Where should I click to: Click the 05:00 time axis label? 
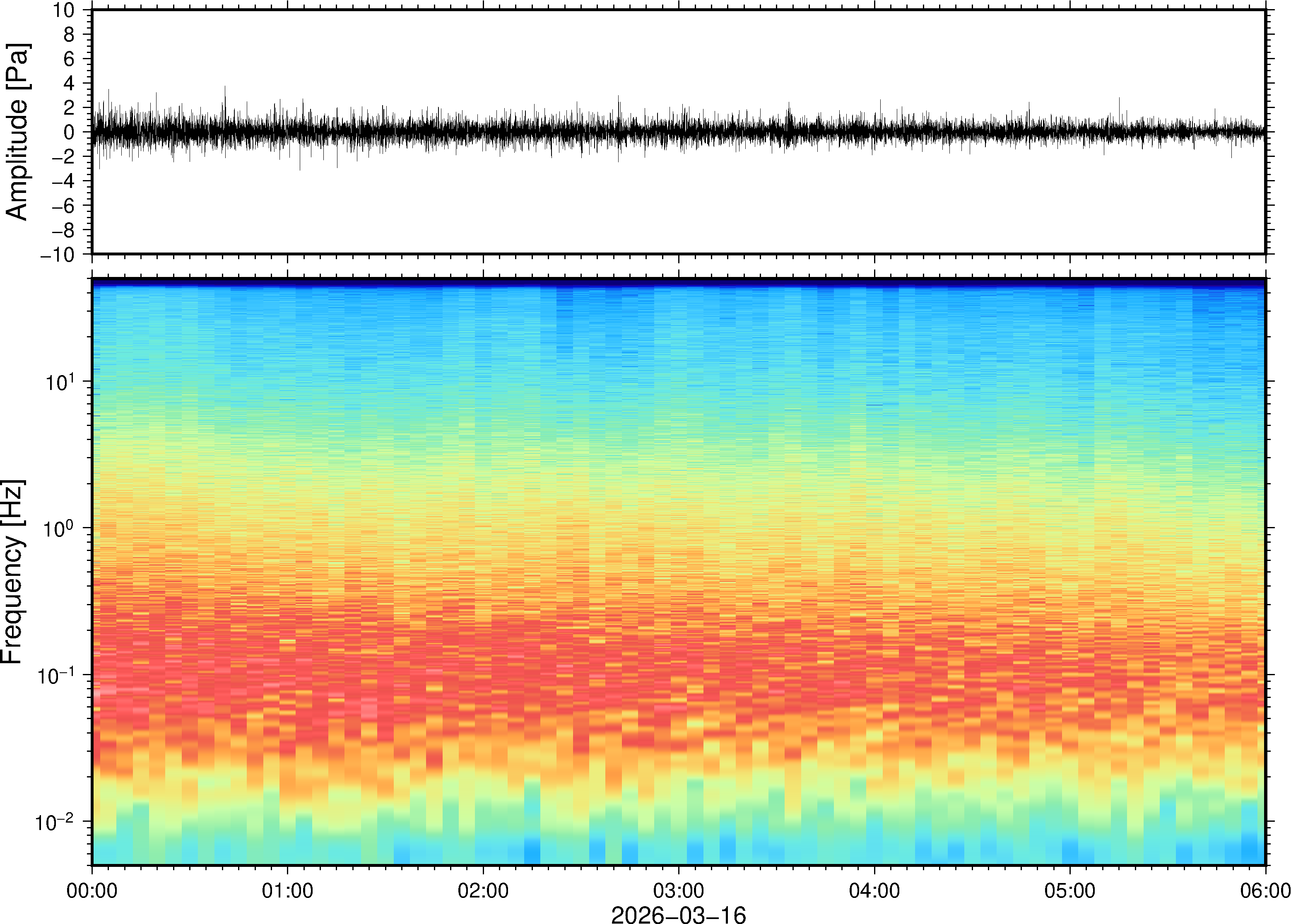point(1069,890)
